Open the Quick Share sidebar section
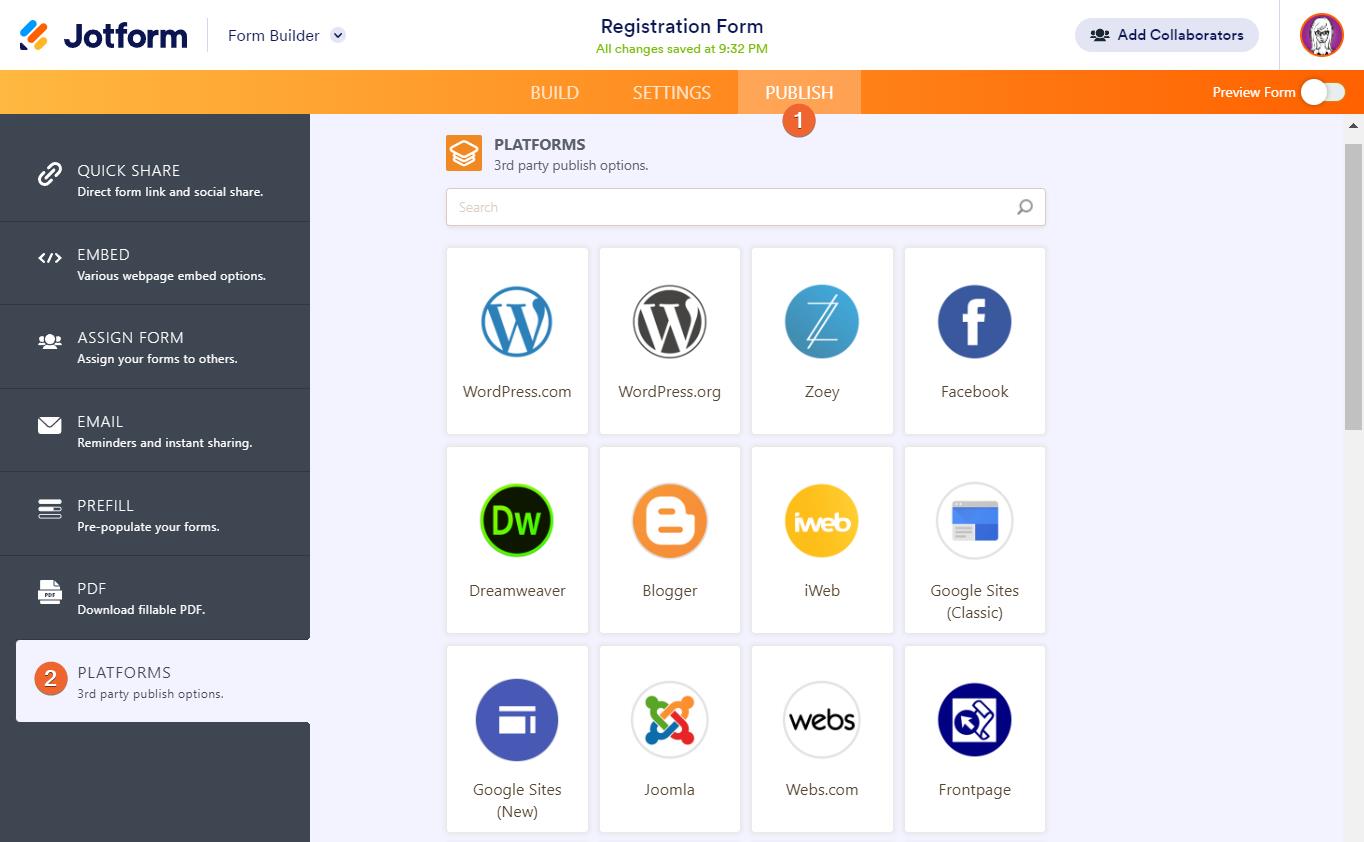This screenshot has height=842, width=1364. [155, 180]
